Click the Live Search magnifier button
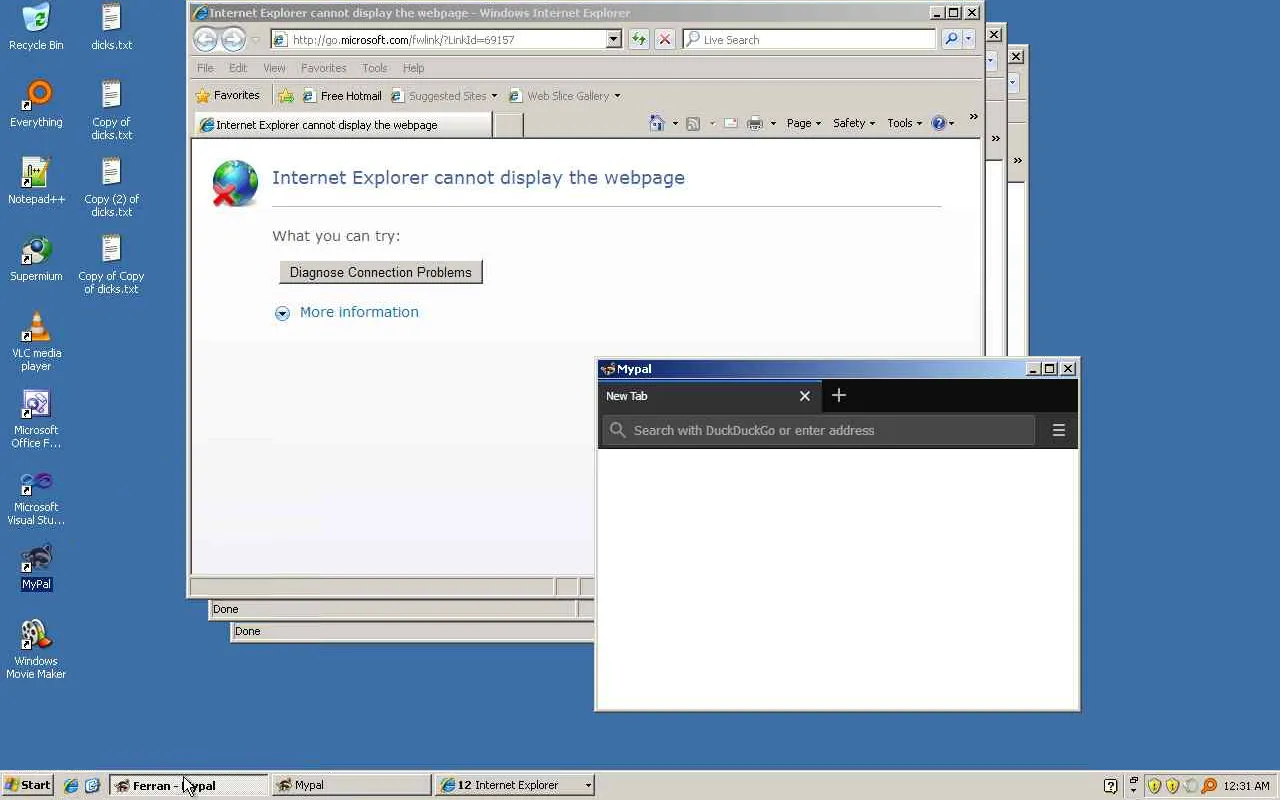The height and width of the screenshot is (800, 1280). (x=951, y=39)
